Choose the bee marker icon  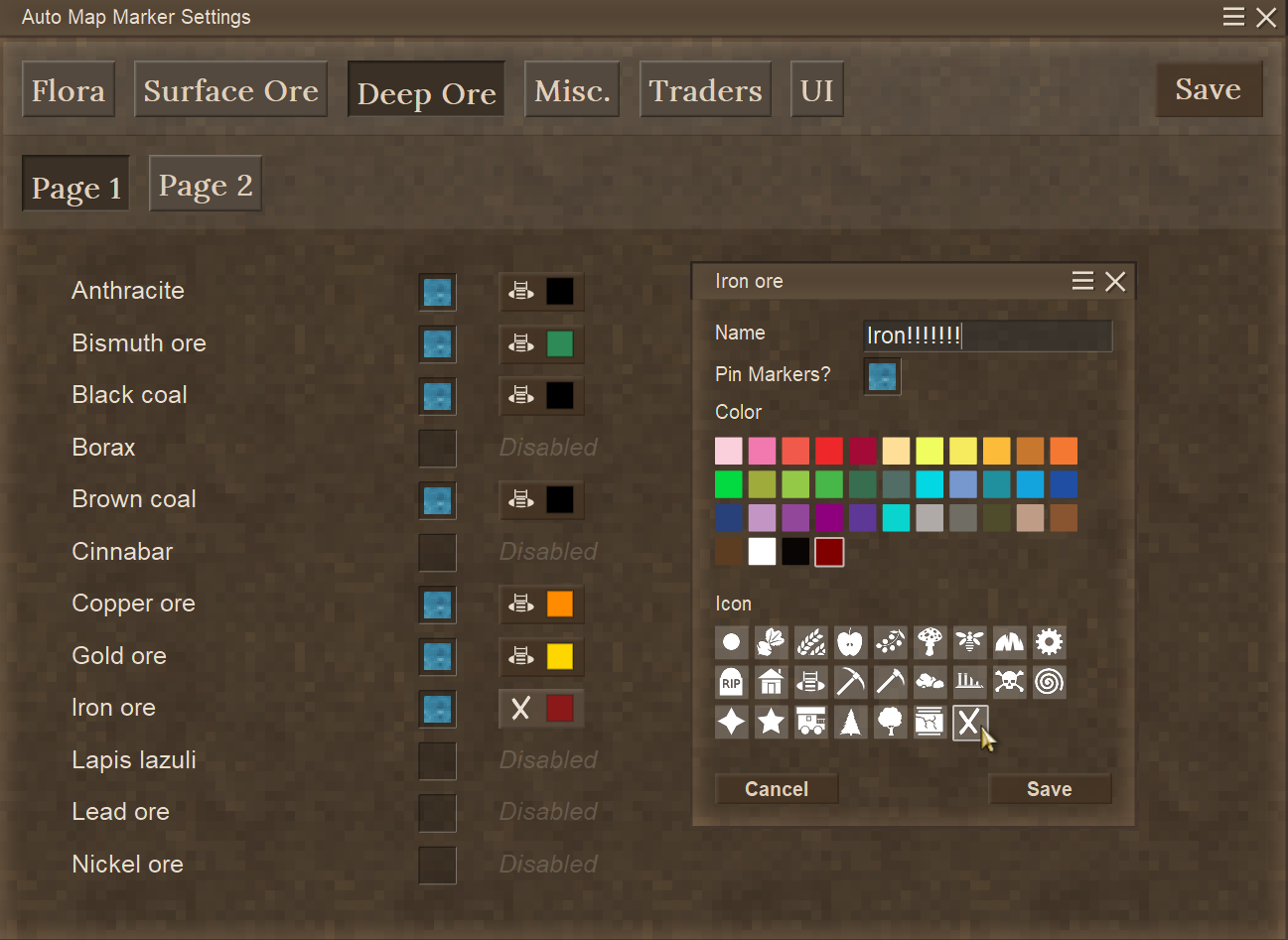coord(970,642)
